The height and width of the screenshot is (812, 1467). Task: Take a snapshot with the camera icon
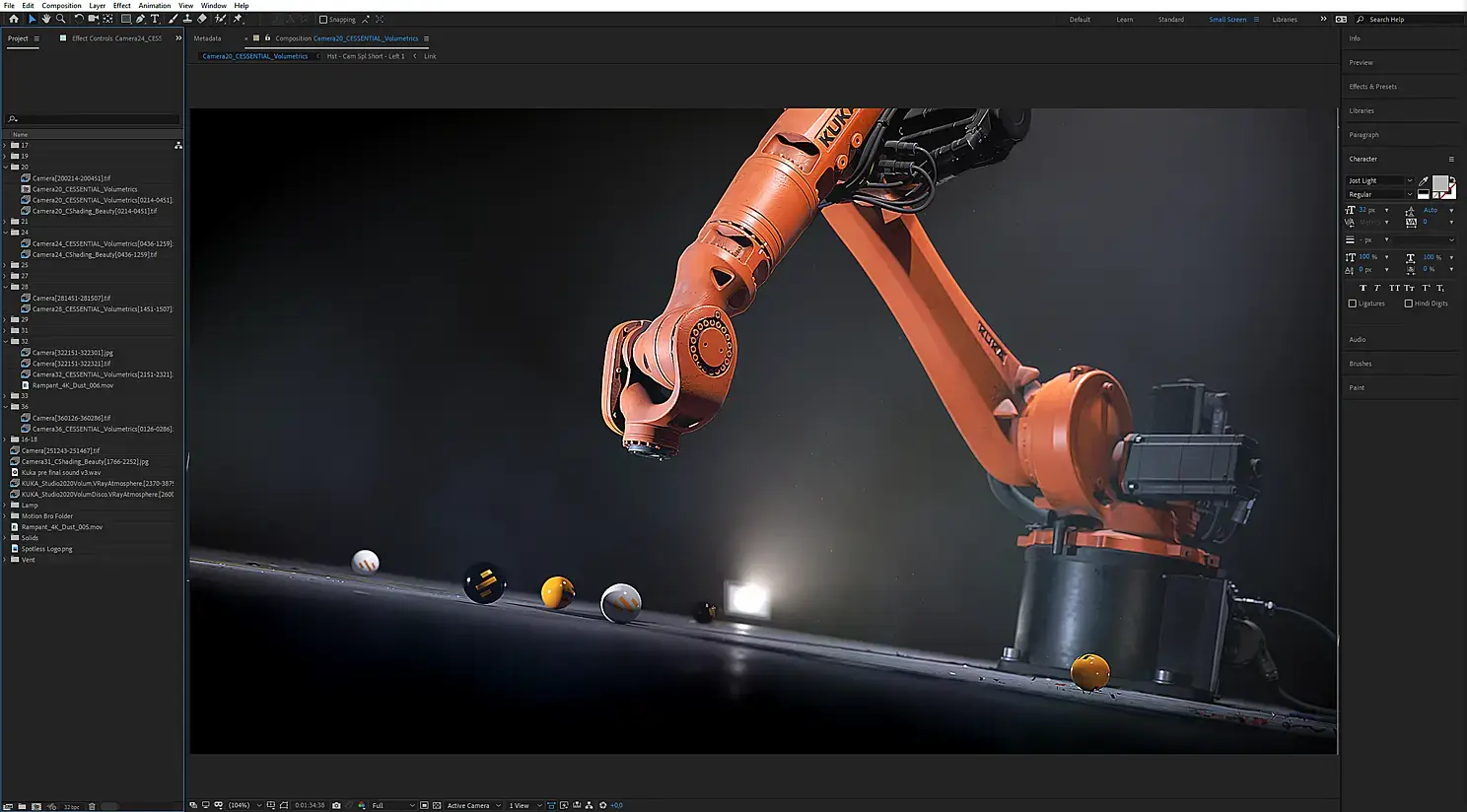click(x=336, y=805)
